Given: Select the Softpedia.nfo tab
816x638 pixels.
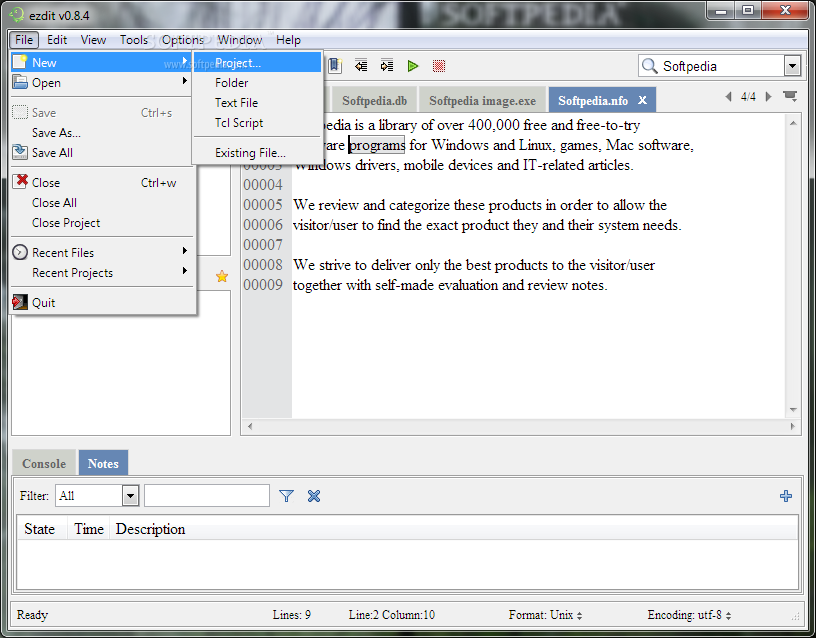Looking at the screenshot, I should coord(593,100).
